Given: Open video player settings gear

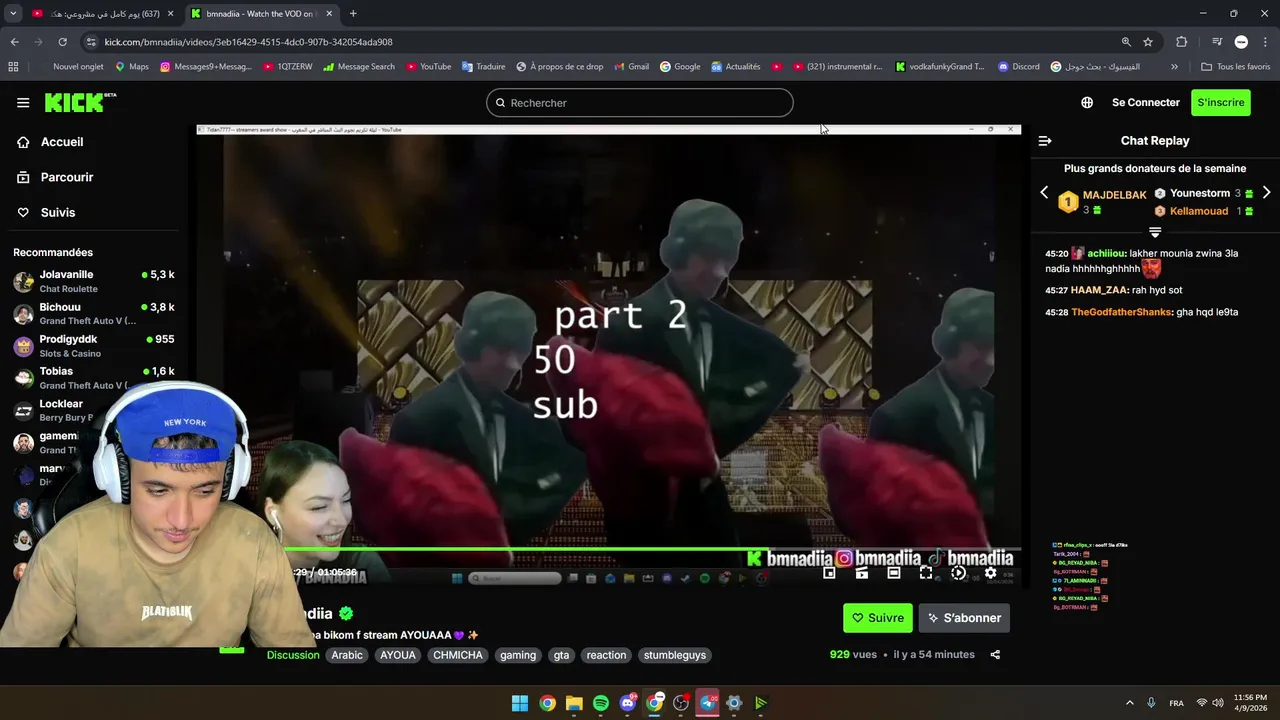Looking at the screenshot, I should click(990, 573).
